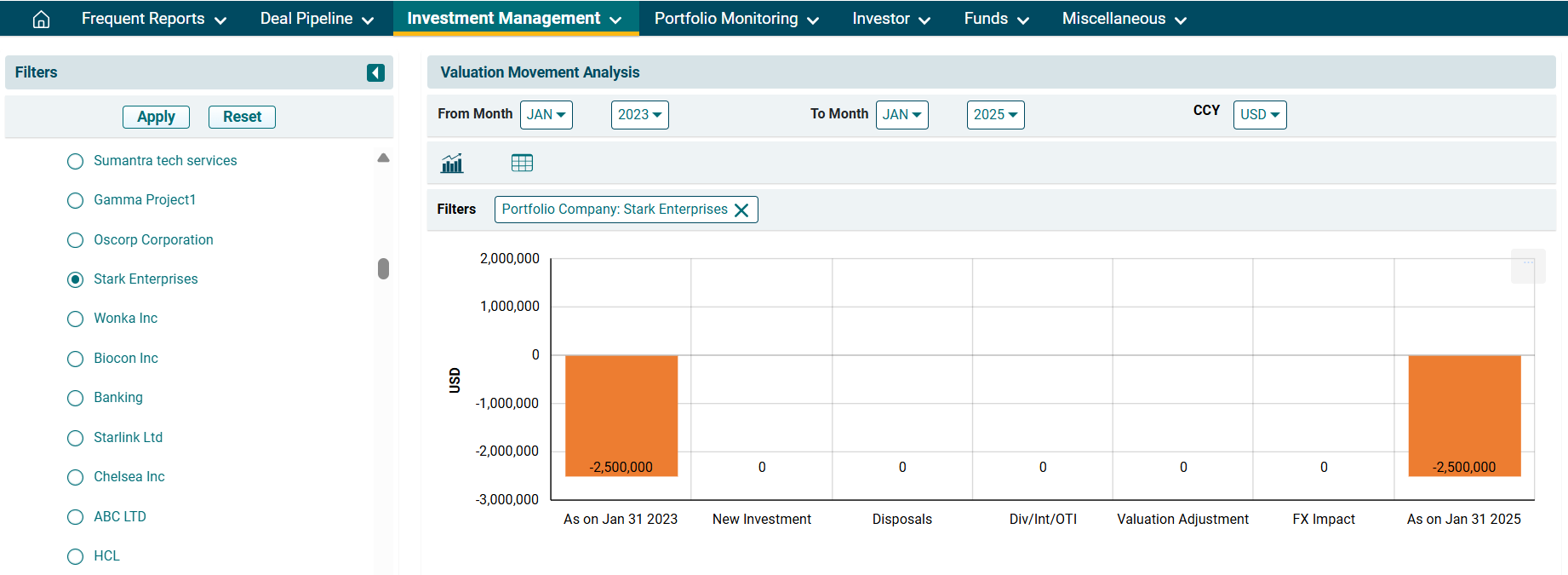The height and width of the screenshot is (575, 1568).
Task: Select the Starlink Ltd radio button
Action: tap(76, 438)
